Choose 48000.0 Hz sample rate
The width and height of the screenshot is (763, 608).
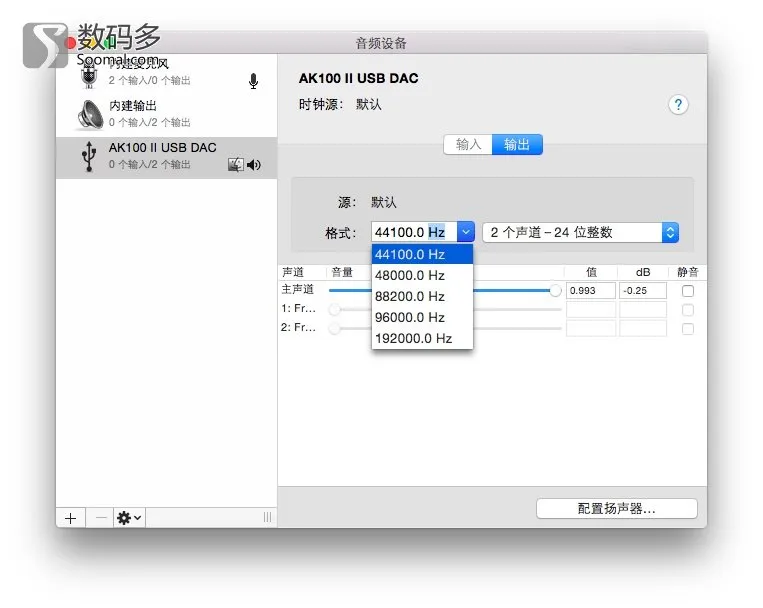tap(422, 275)
